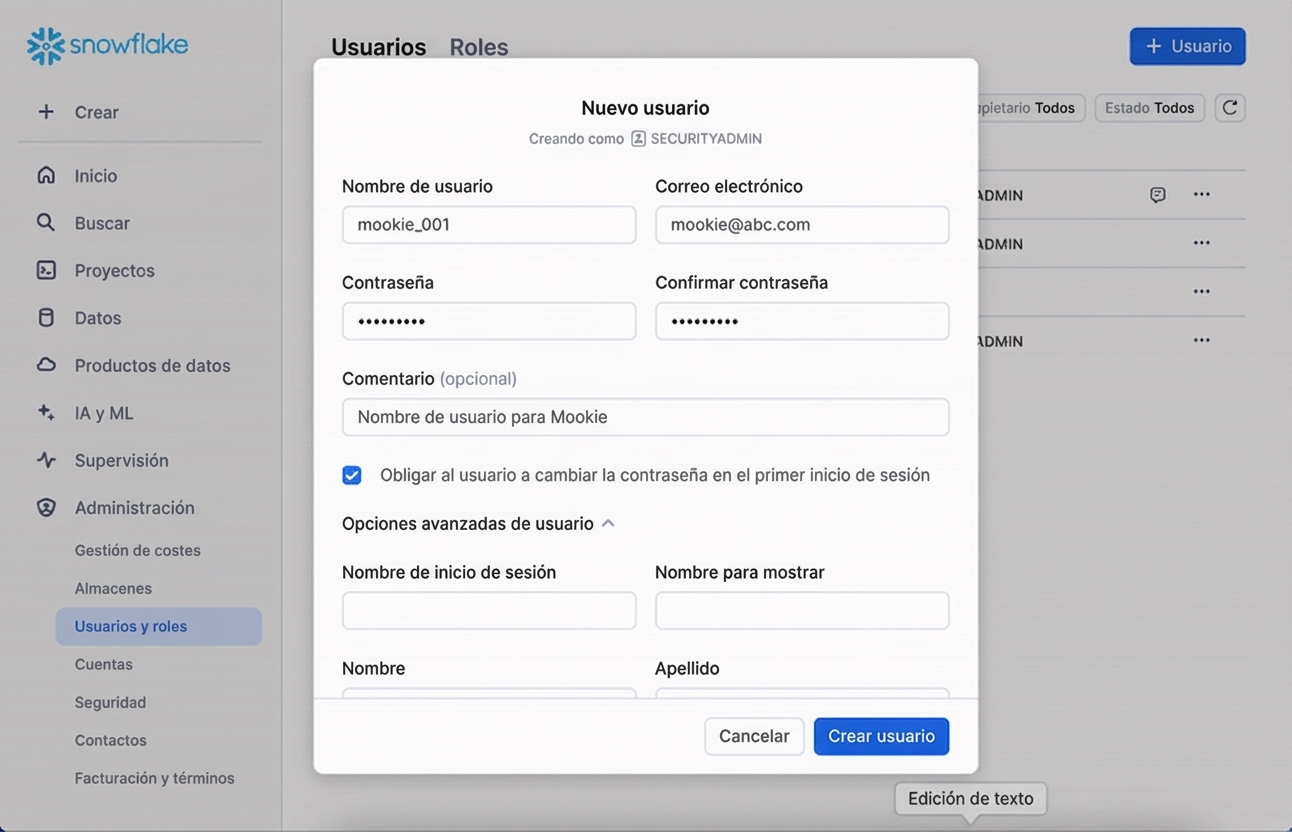Click the Cancelar button

(x=754, y=736)
